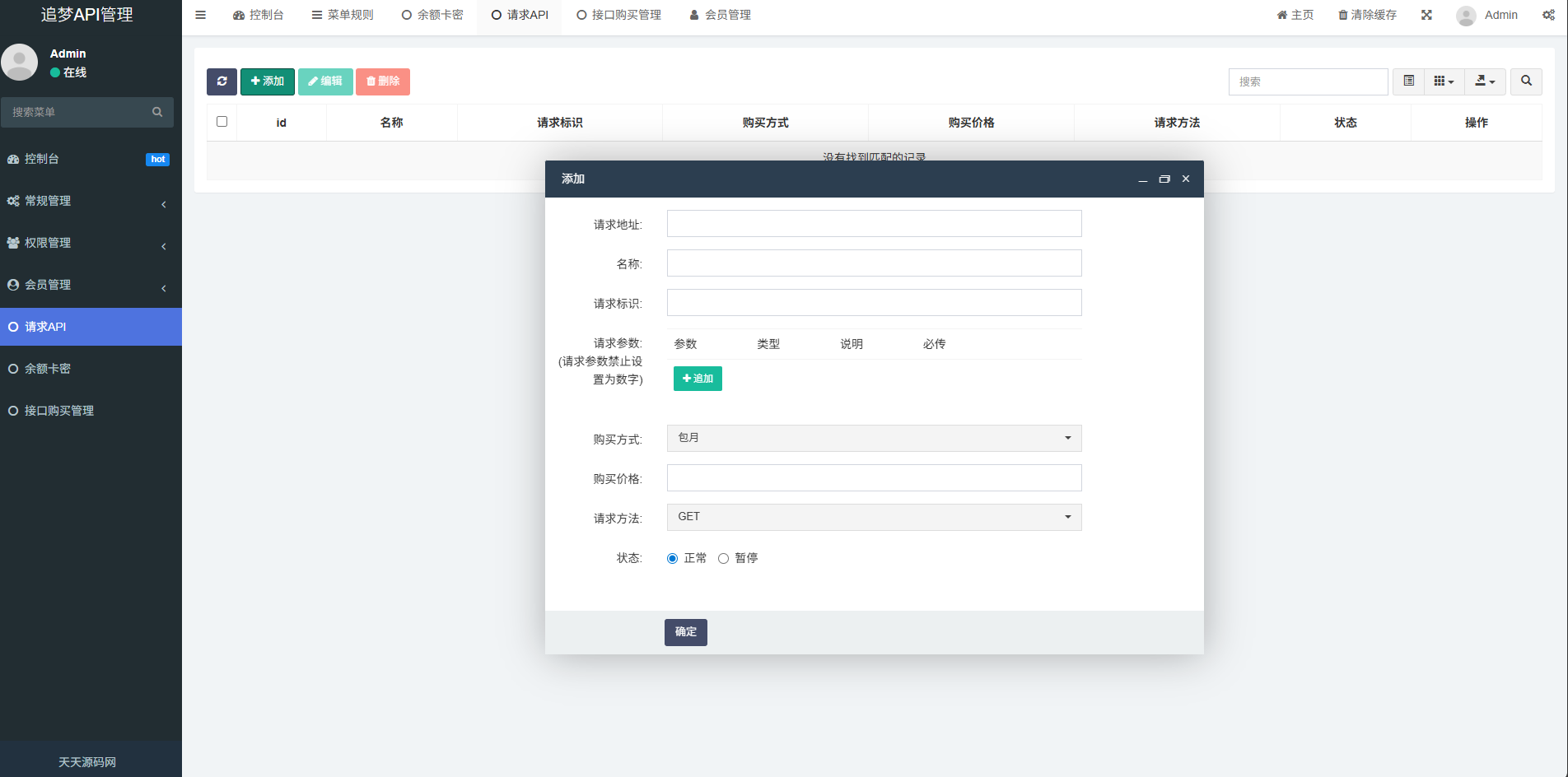Click the fullscreen toggle icon in top bar

click(x=1427, y=14)
